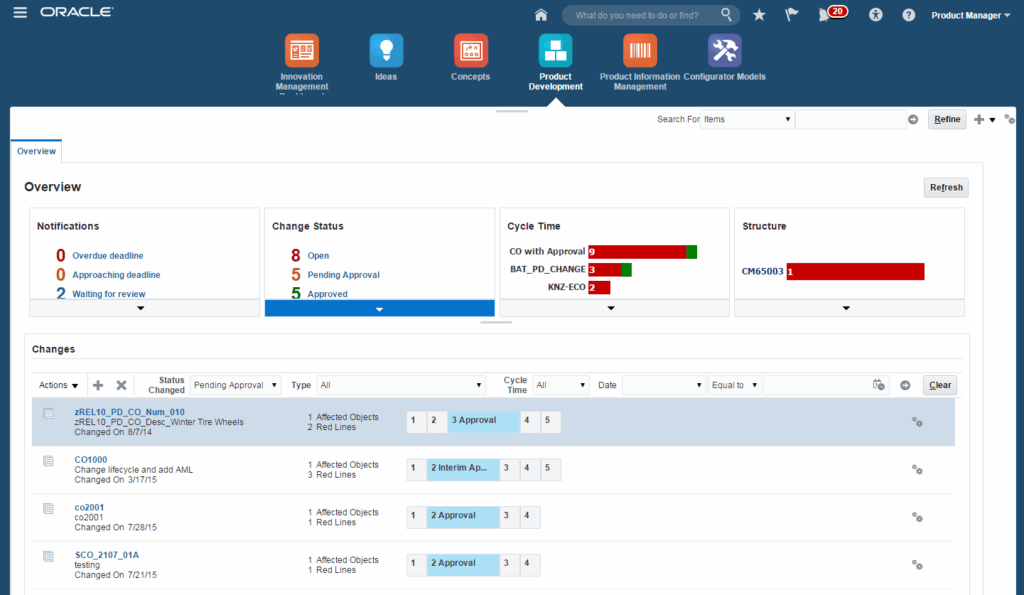Open the Product Manager user dropdown
Viewport: 1024px width, 595px height.
coord(967,14)
